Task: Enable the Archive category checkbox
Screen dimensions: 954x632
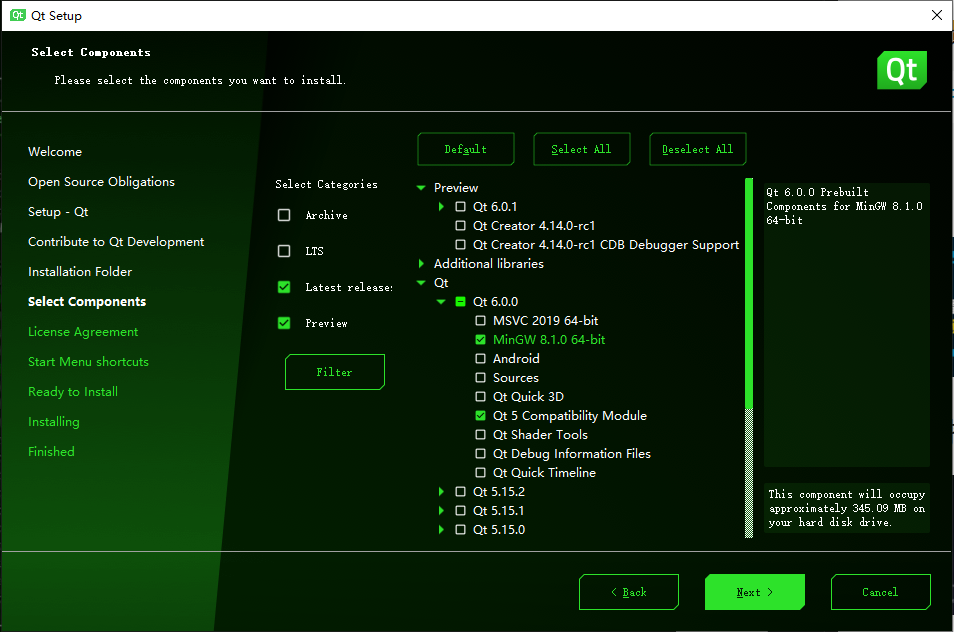Action: pos(283,214)
